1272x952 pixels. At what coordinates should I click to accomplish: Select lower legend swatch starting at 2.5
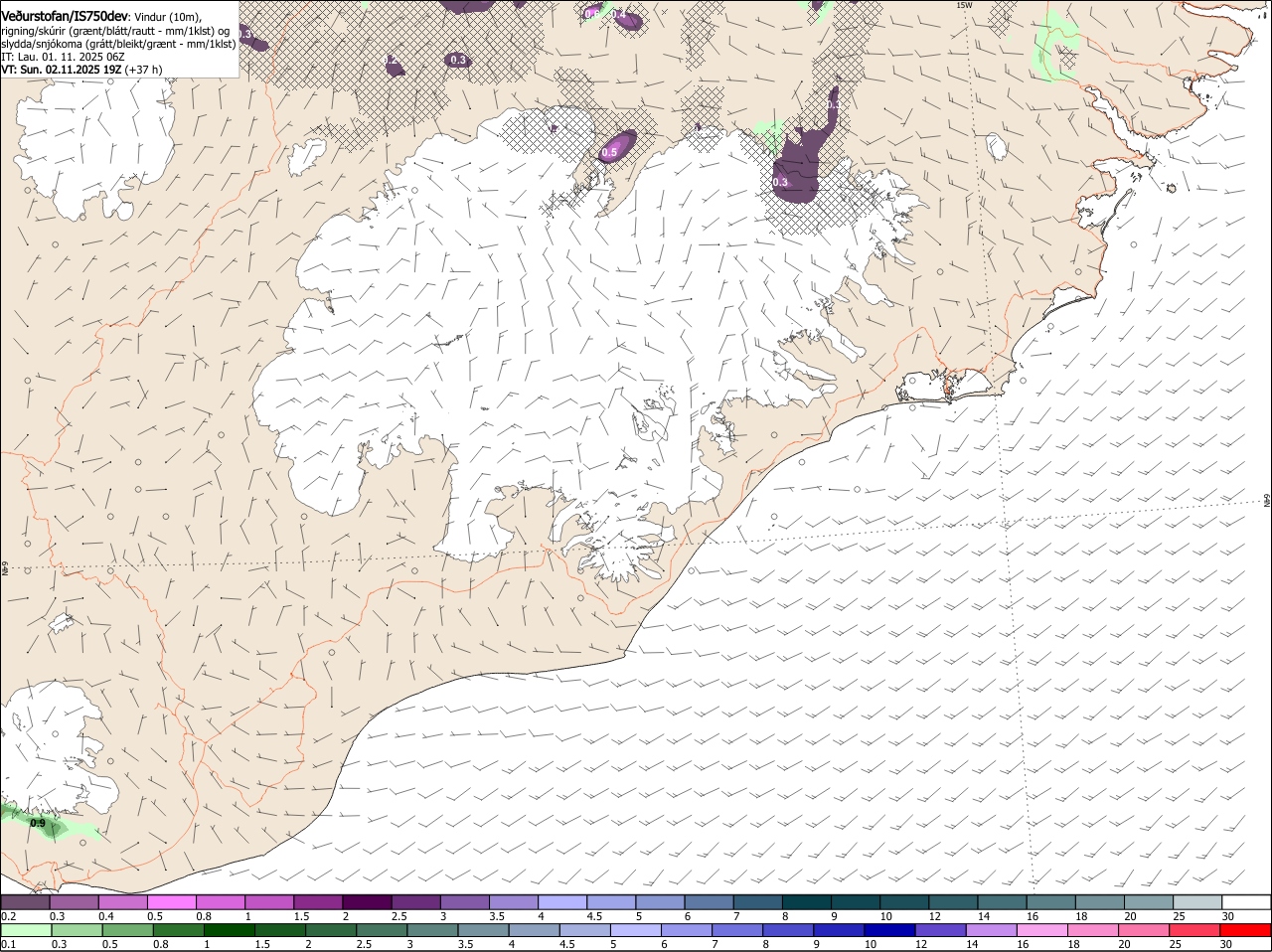pyautogui.click(x=381, y=930)
